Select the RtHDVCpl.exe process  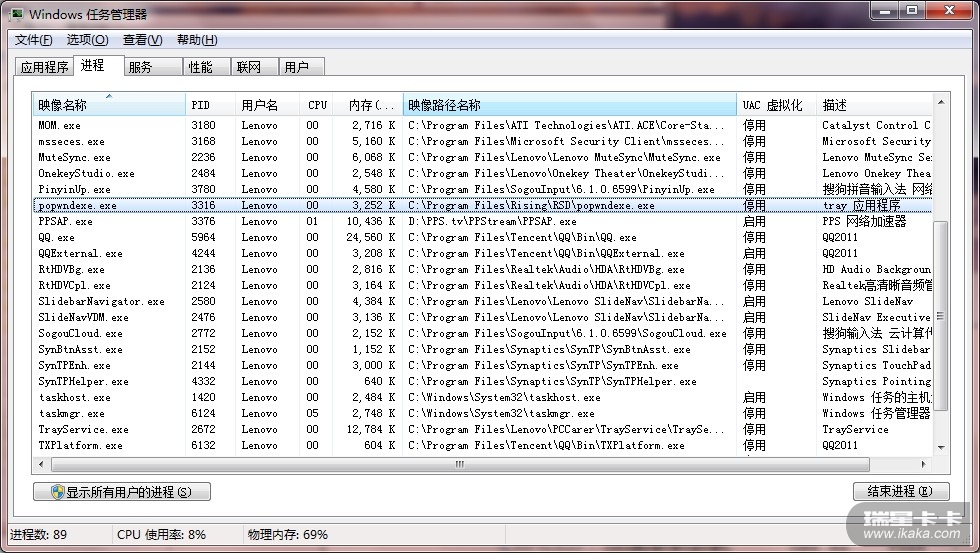tap(482, 286)
